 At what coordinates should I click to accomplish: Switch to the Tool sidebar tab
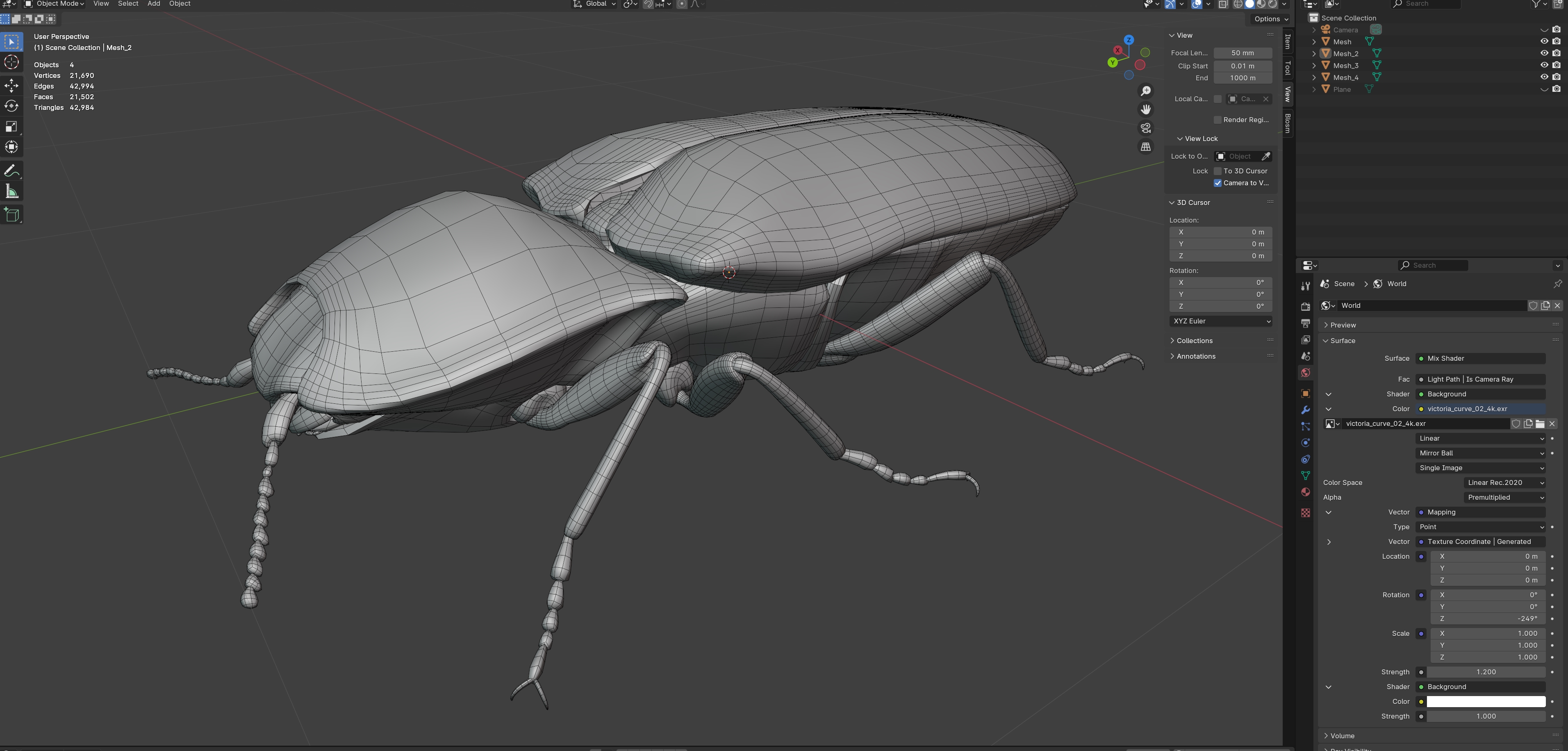coord(1287,68)
